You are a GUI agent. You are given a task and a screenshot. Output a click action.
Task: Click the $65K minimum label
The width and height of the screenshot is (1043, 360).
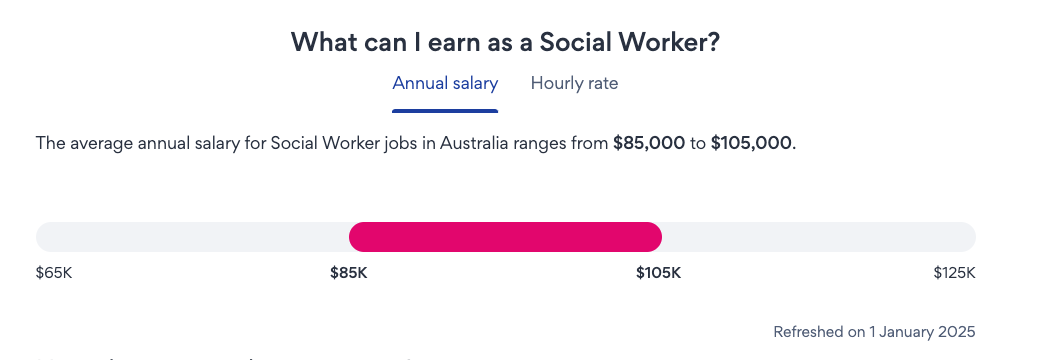point(54,273)
